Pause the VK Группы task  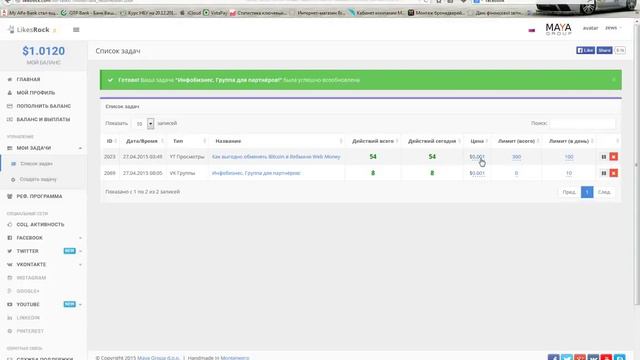[x=604, y=173]
